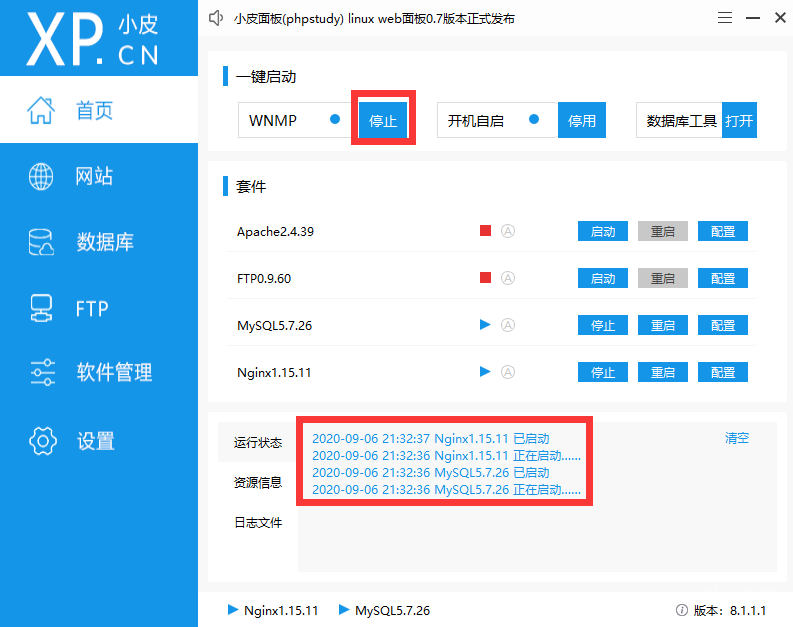Click the globe website icon
793x627 pixels.
[x=41, y=176]
